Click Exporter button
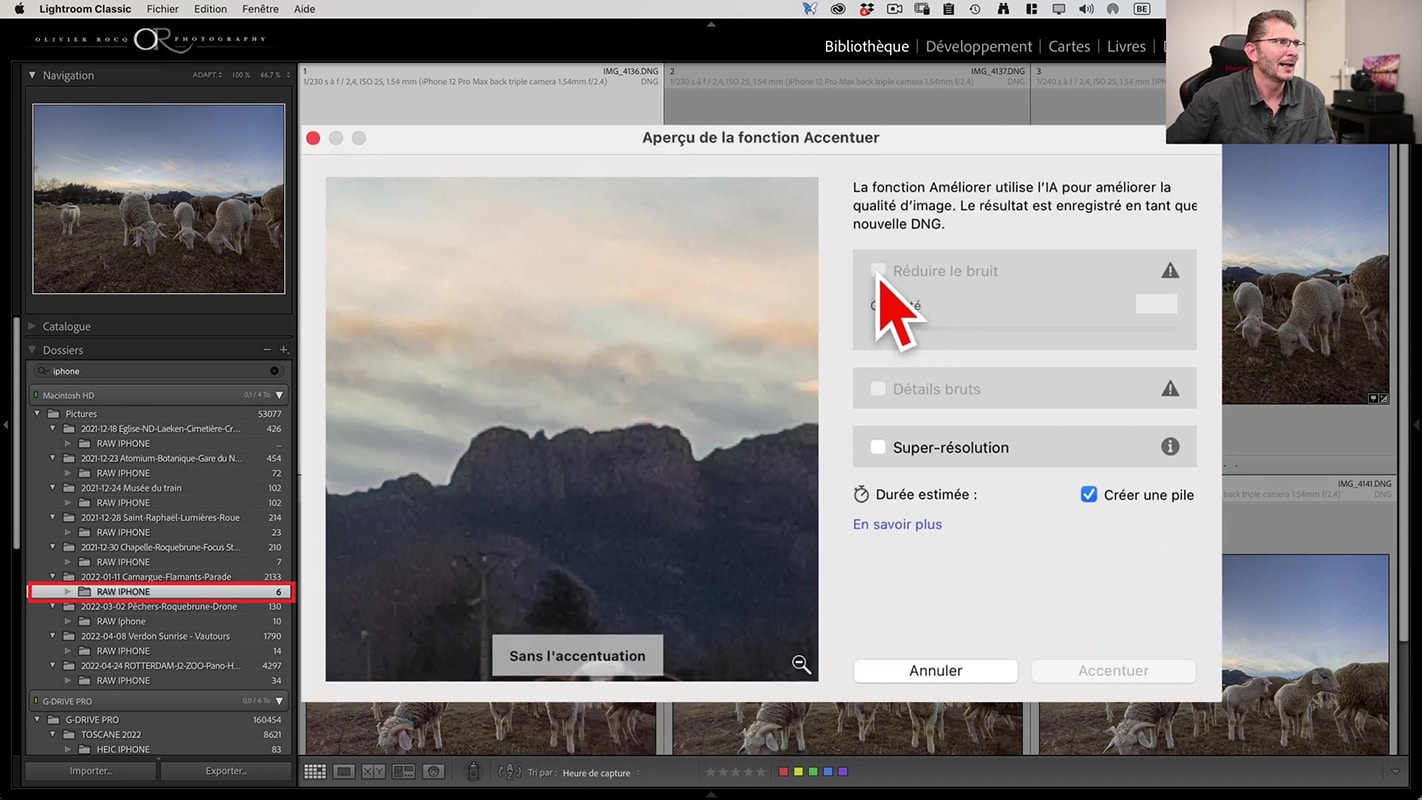 (227, 771)
